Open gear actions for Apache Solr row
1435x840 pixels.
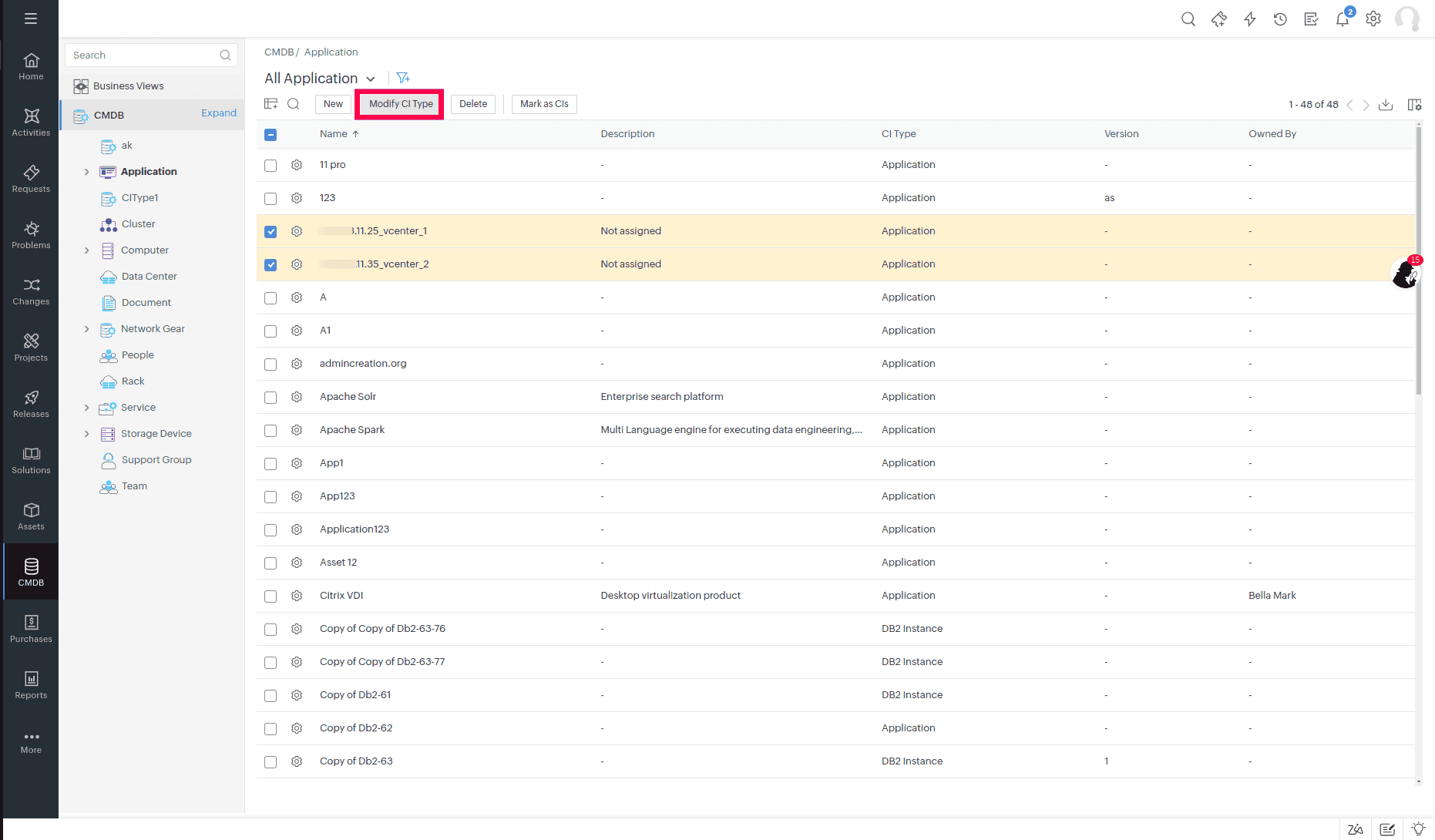pyautogui.click(x=297, y=397)
